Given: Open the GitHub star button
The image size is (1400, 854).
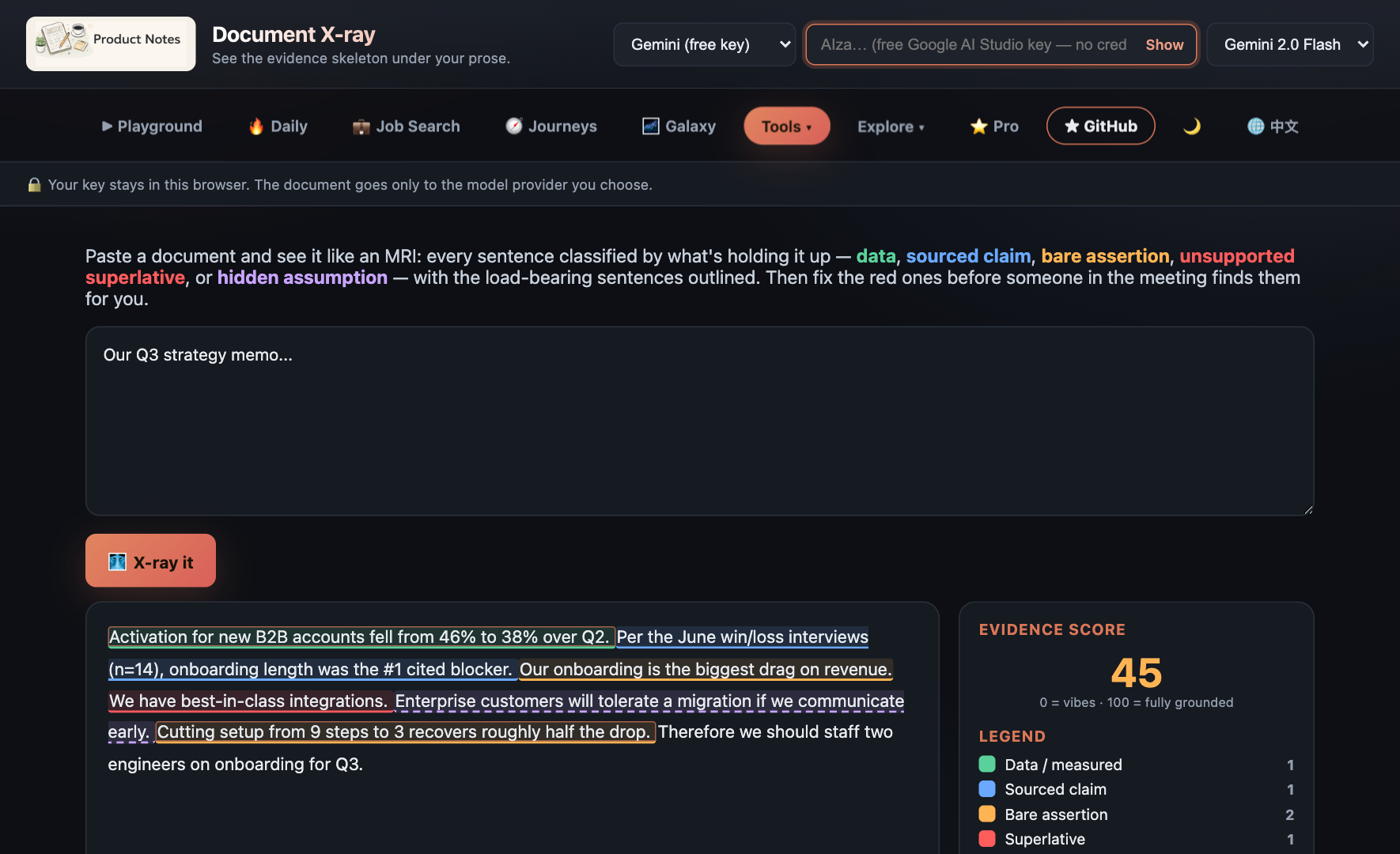Looking at the screenshot, I should click(1101, 127).
